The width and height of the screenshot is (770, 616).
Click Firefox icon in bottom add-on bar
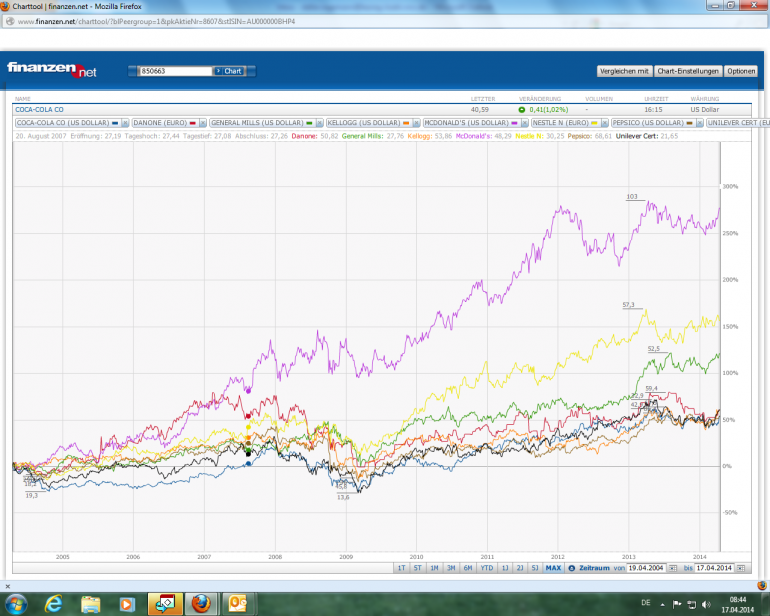(x=762, y=586)
